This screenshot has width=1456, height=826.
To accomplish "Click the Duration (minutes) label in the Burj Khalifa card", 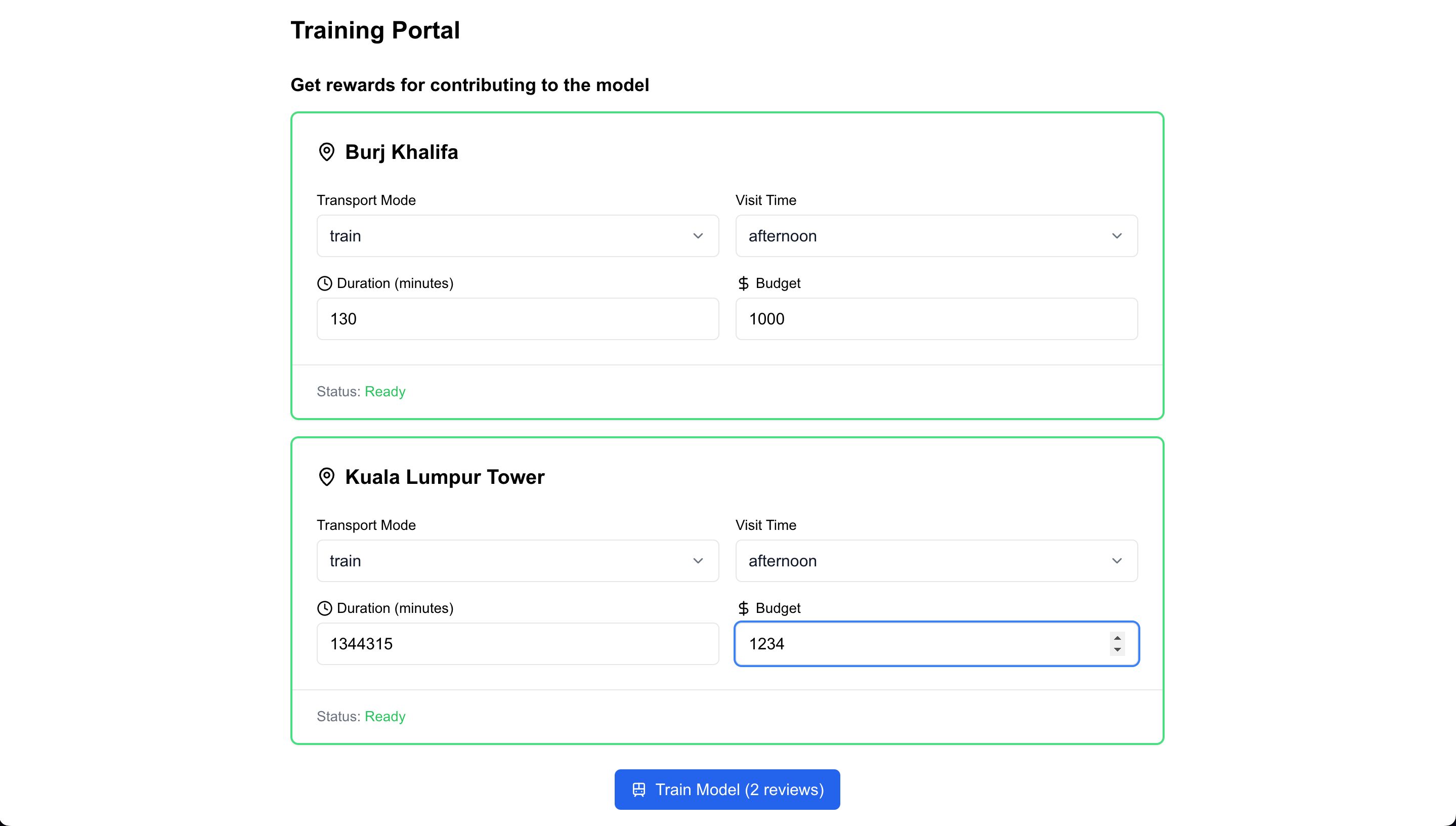I will tap(395, 283).
